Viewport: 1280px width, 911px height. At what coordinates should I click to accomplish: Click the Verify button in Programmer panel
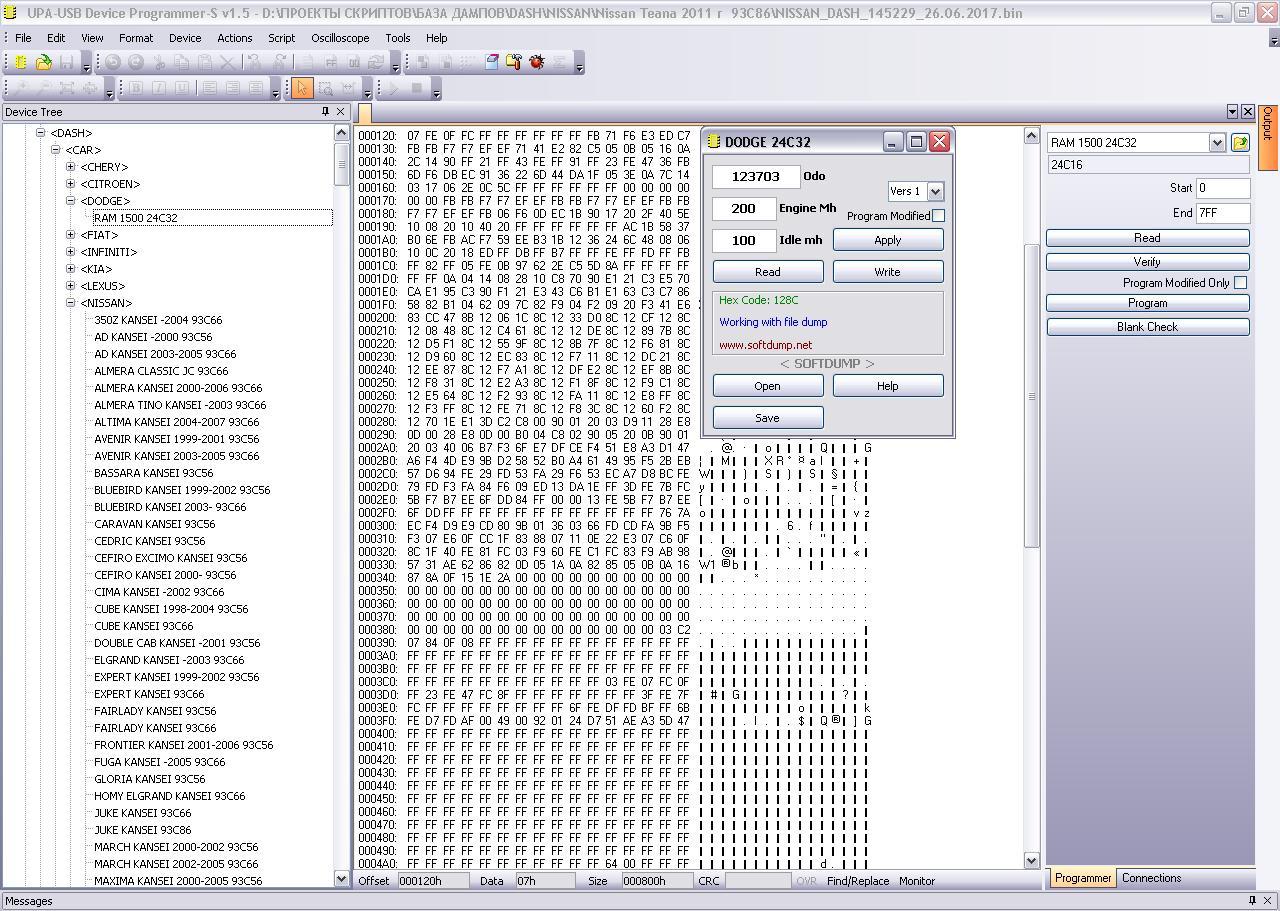click(x=1148, y=261)
